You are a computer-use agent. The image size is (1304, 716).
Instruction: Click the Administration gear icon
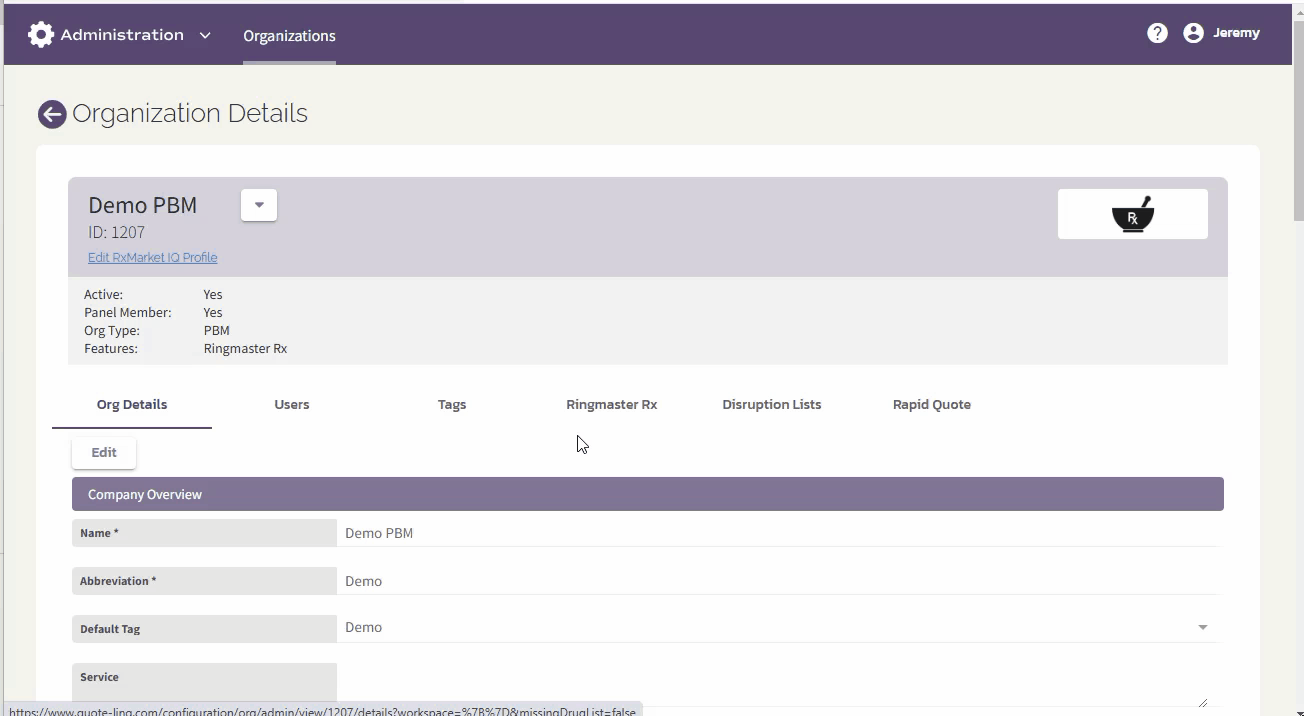click(41, 33)
